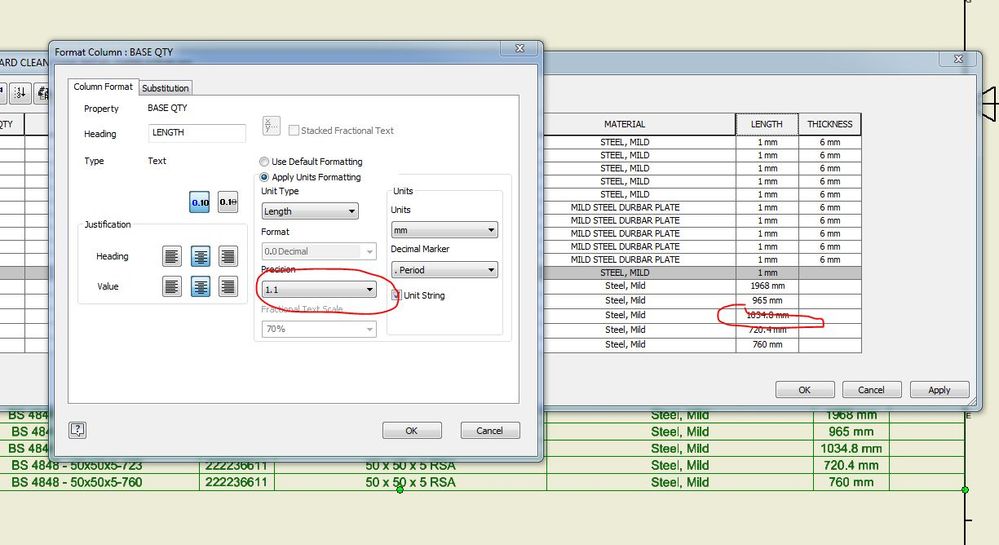Image resolution: width=999 pixels, height=545 pixels.
Task: Right-justify the Heading text
Action: [227, 256]
